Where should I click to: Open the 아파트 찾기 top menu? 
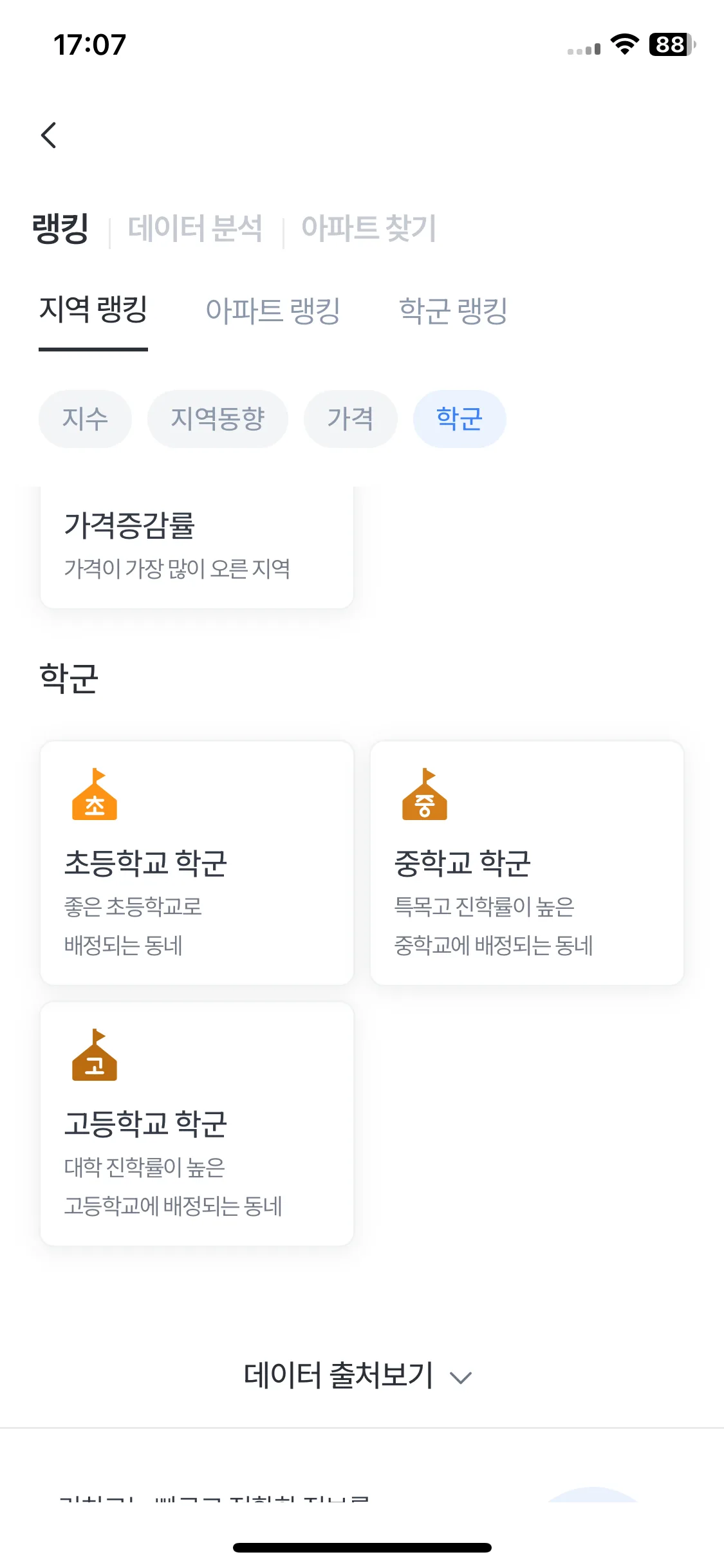369,228
